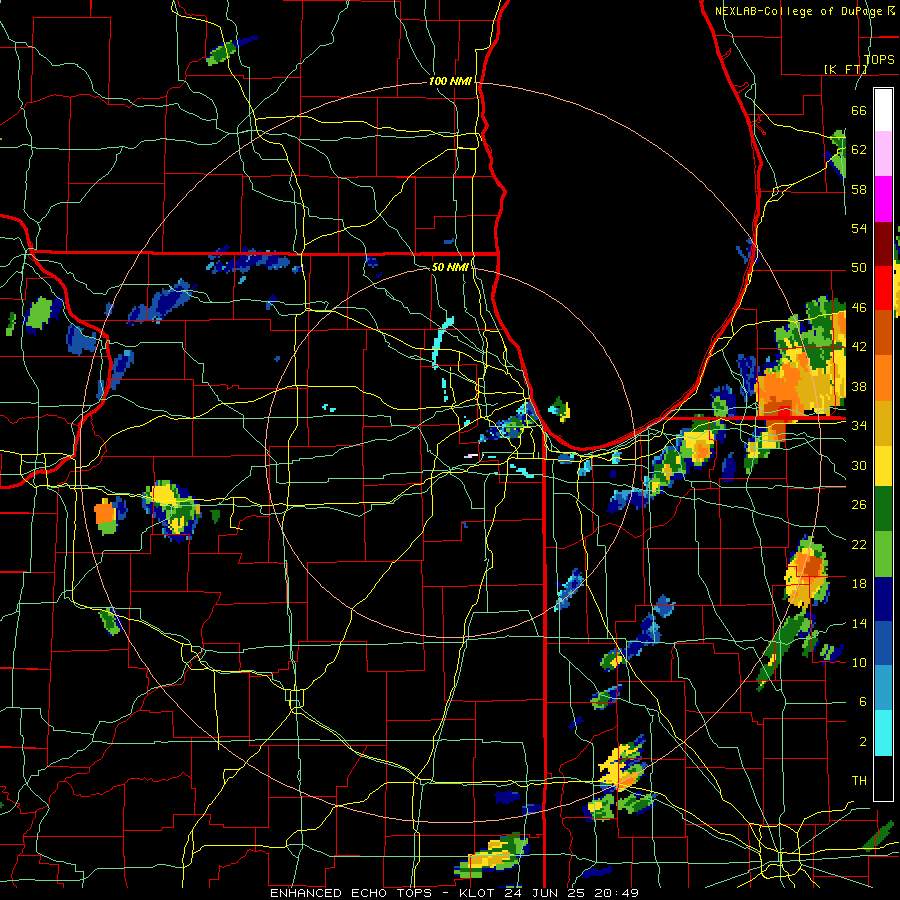Image resolution: width=900 pixels, height=900 pixels.
Task: Click the 10 value in the legend
Action: 859,662
